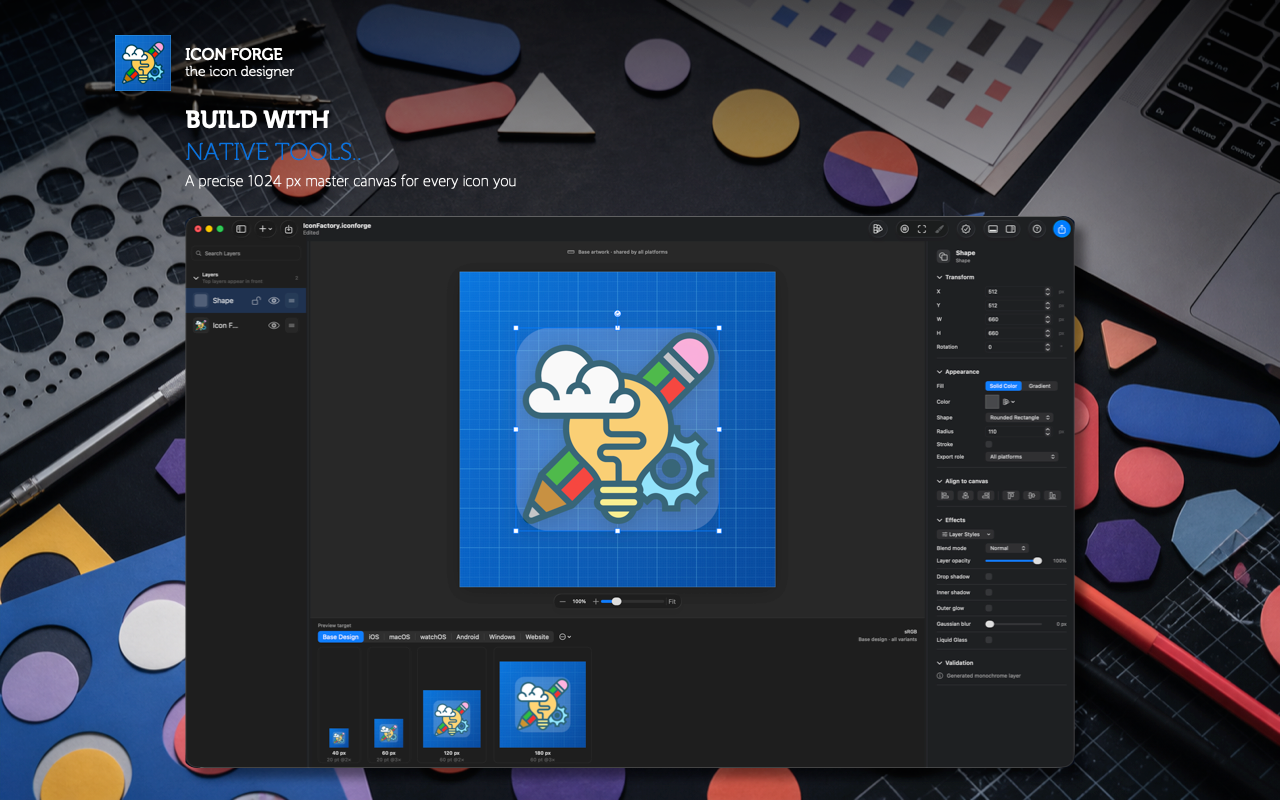
Task: Hide the Shape layer with eye icon
Action: (274, 300)
